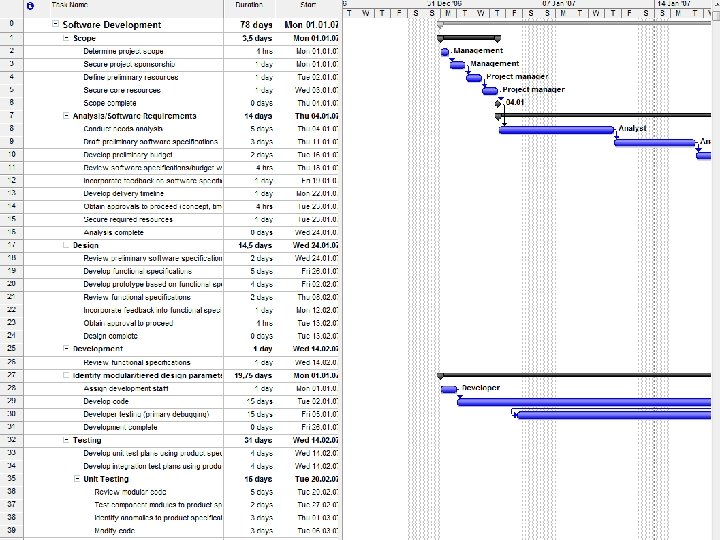Click the Developer testing Gantt bar
720x540 pixels.
[x=614, y=415]
